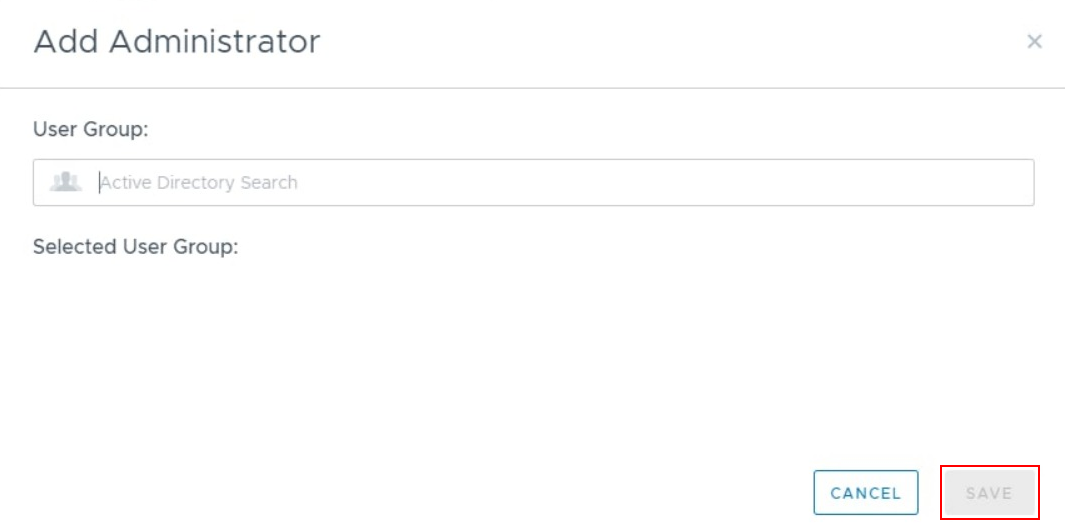
Task: Click the "User Group:" label
Action: point(91,129)
